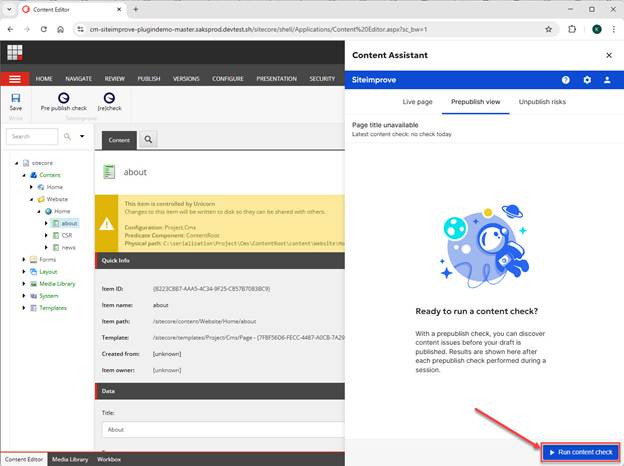Viewport: 624px width, 466px height.
Task: Expand the Forms tree node
Action: click(24, 260)
